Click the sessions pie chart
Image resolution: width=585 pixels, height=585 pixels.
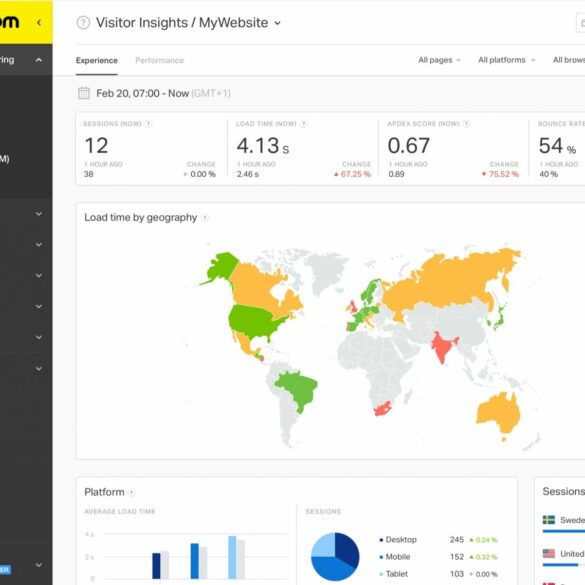click(x=335, y=557)
